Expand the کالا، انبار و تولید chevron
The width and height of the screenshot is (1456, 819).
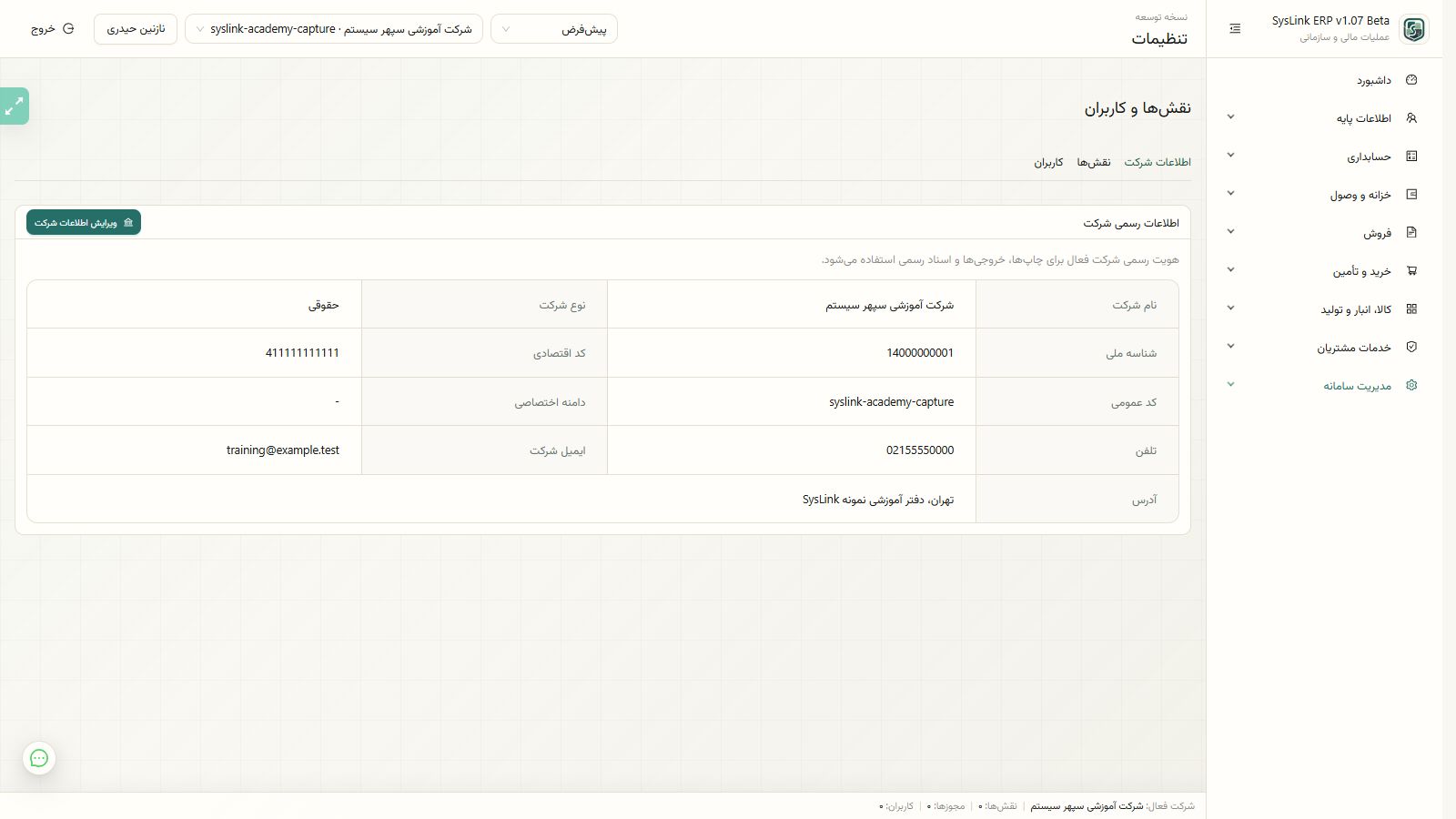point(1230,308)
